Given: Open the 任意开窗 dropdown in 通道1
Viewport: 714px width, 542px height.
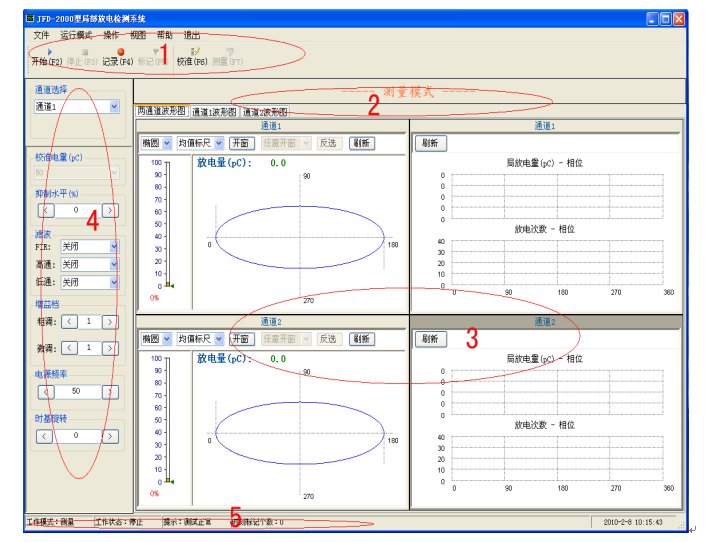Looking at the screenshot, I should click(x=306, y=143).
